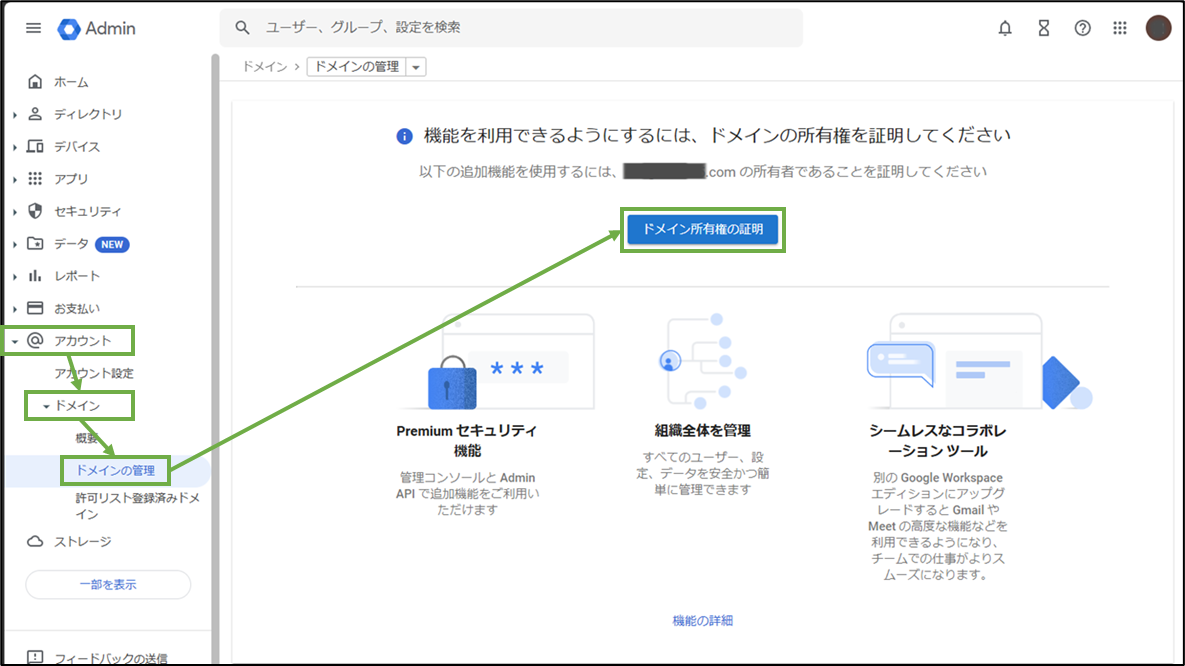Click the アカウント at-sign icon
Image resolution: width=1185 pixels, height=666 pixels.
[35, 340]
